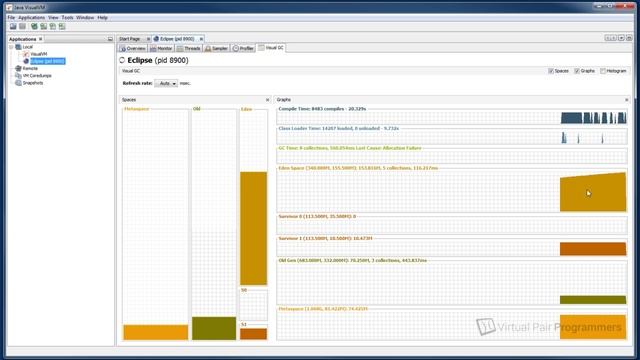
Task: Click the VisualVM application icon in tree
Action: (x=26, y=54)
